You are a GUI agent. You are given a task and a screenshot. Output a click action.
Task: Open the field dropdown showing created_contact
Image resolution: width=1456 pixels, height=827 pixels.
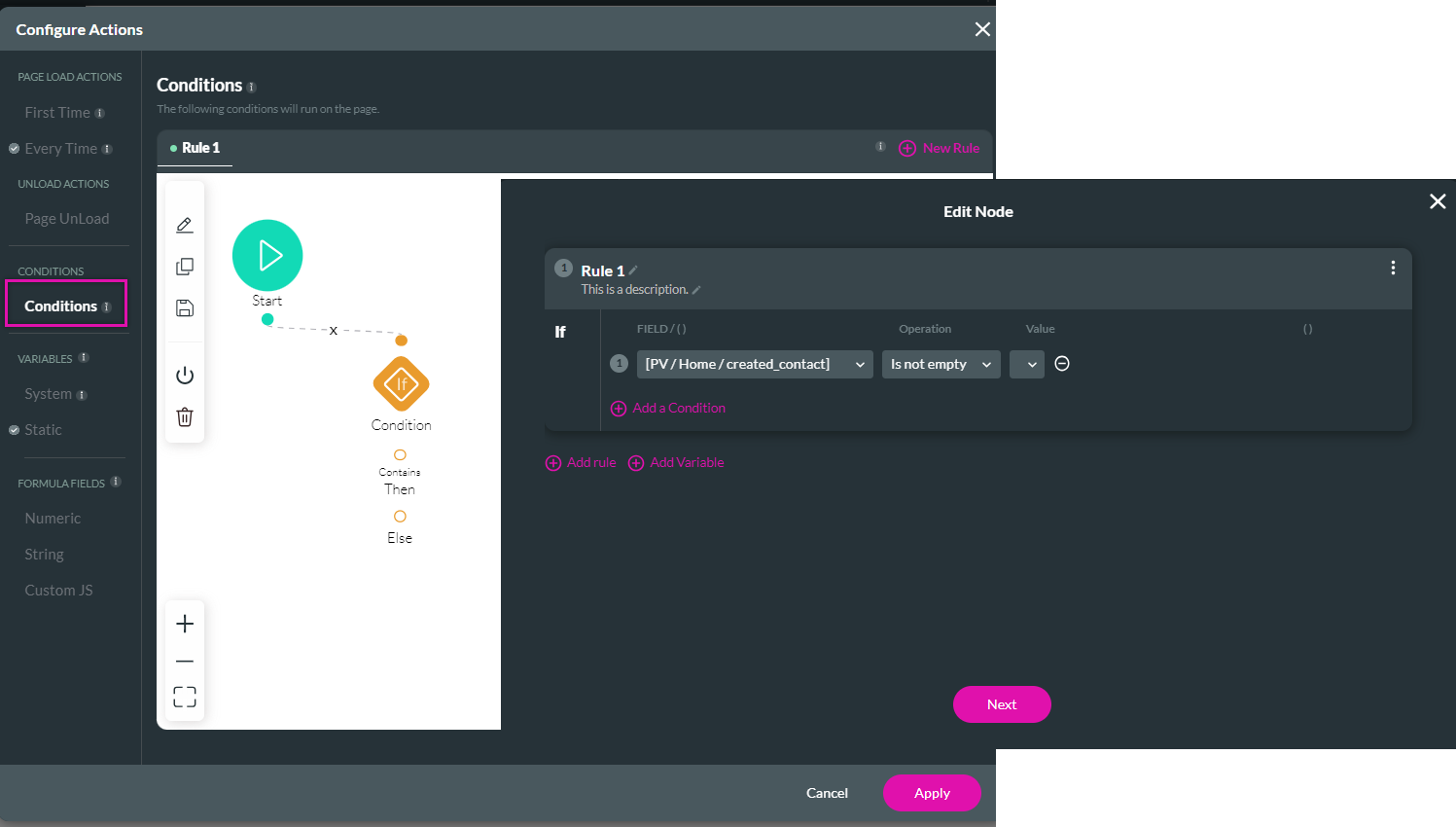pyautogui.click(x=755, y=364)
